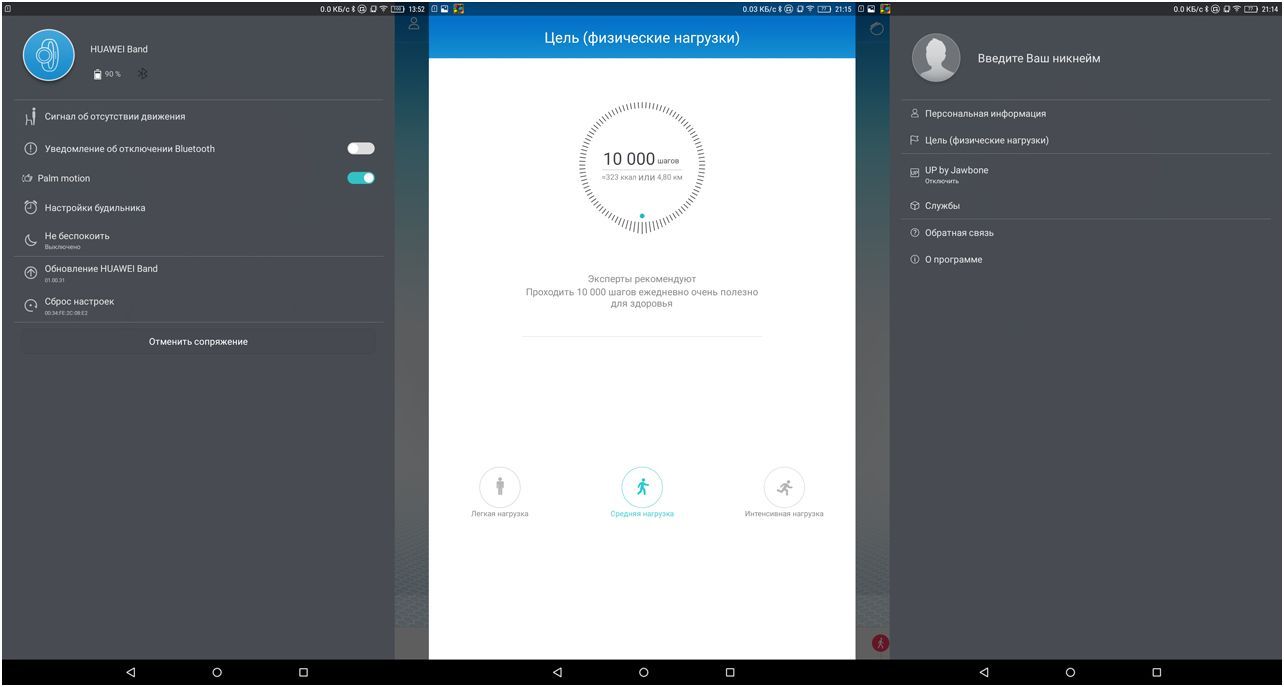The image size is (1284, 687).
Task: Open alarm settings via the clock icon
Action: click(x=30, y=207)
